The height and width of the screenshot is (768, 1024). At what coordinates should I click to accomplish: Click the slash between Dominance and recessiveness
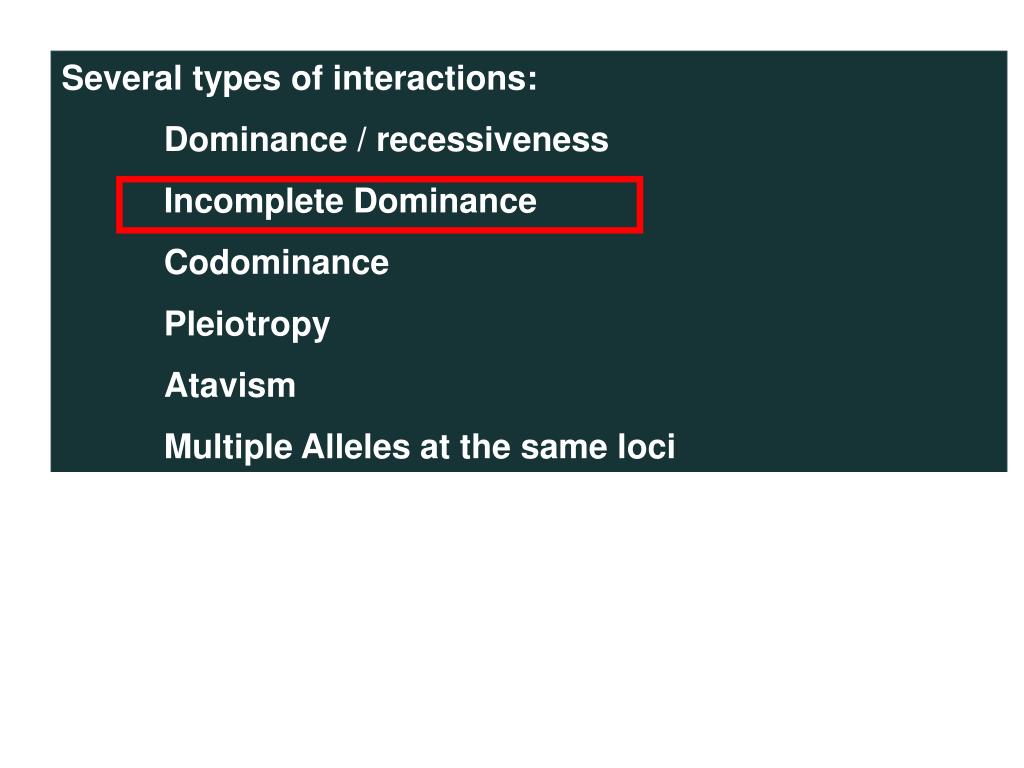click(x=362, y=140)
